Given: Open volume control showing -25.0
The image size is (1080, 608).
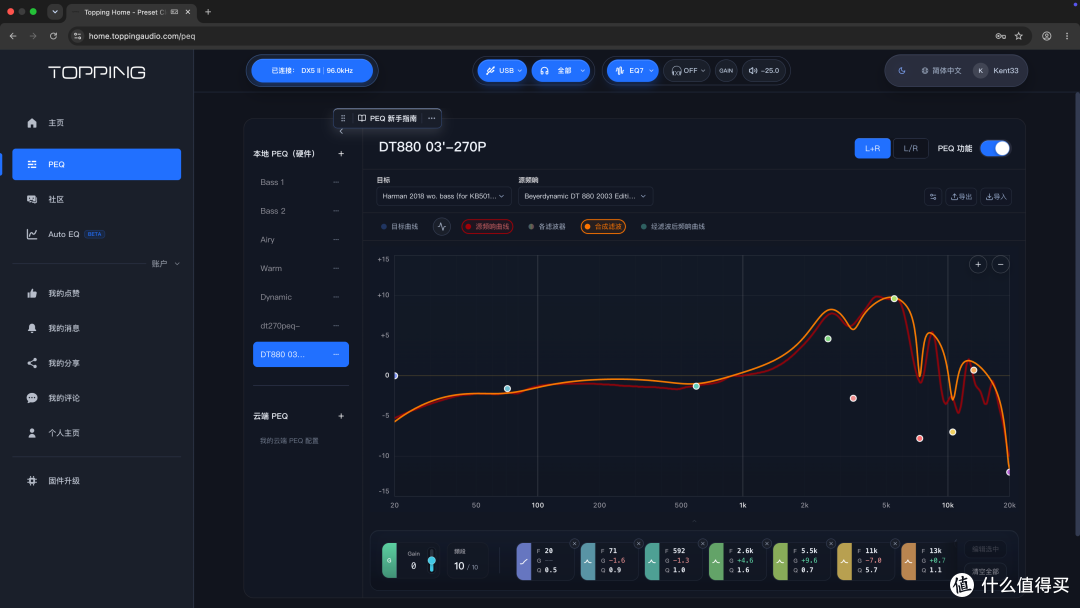Looking at the screenshot, I should point(764,70).
